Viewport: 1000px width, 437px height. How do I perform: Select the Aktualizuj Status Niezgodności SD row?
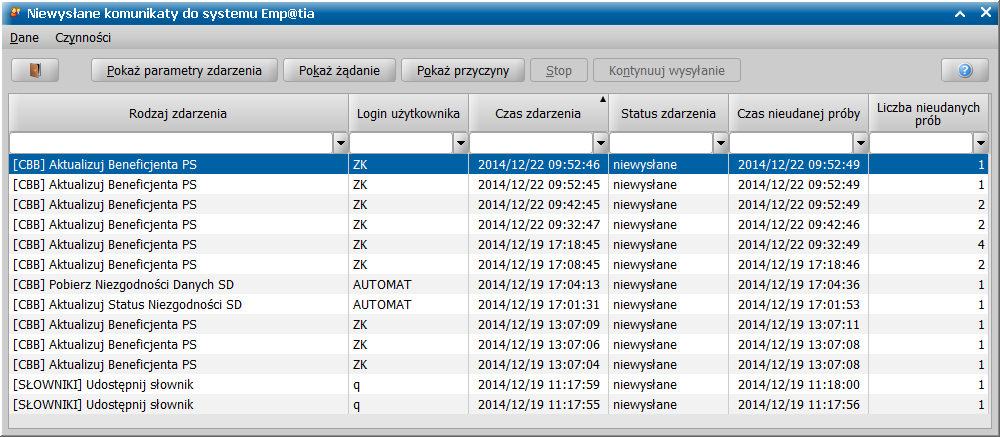499,304
